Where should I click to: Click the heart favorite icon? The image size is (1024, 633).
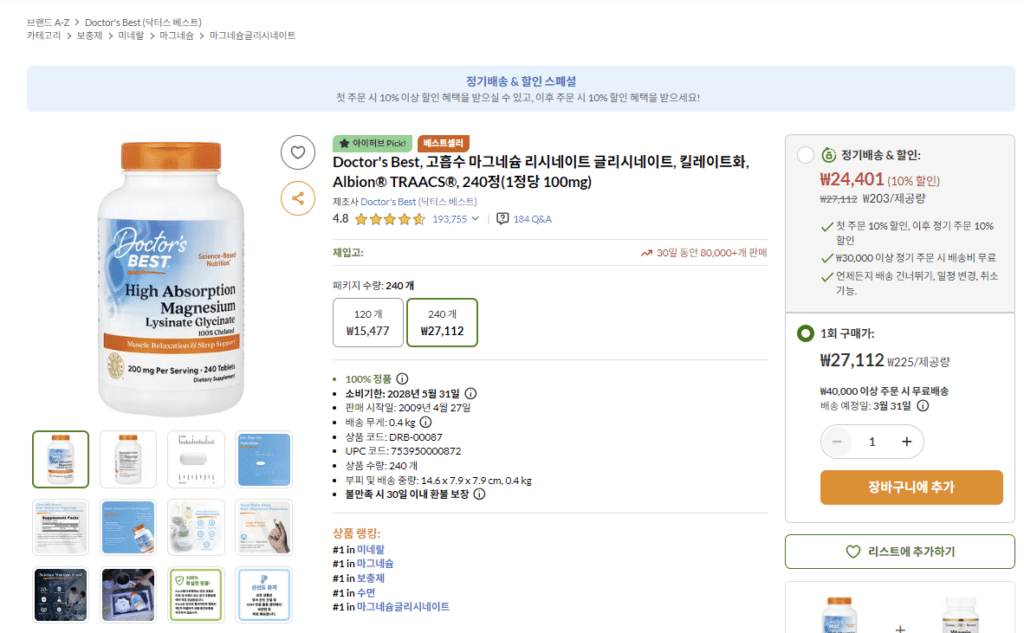[x=298, y=152]
